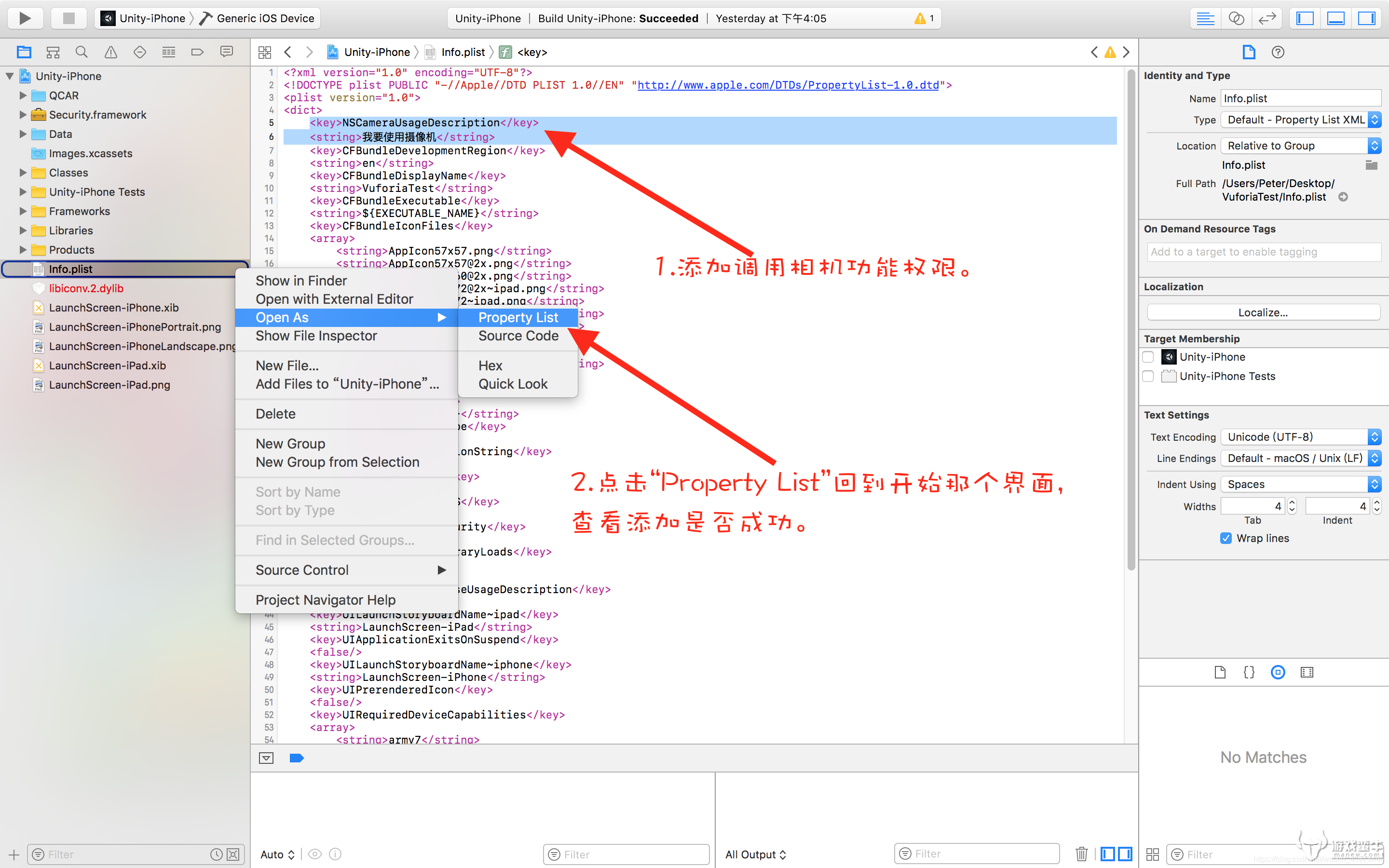Open the Apple DTD hyperlink in code
Viewport: 1389px width, 868px height.
(788, 85)
